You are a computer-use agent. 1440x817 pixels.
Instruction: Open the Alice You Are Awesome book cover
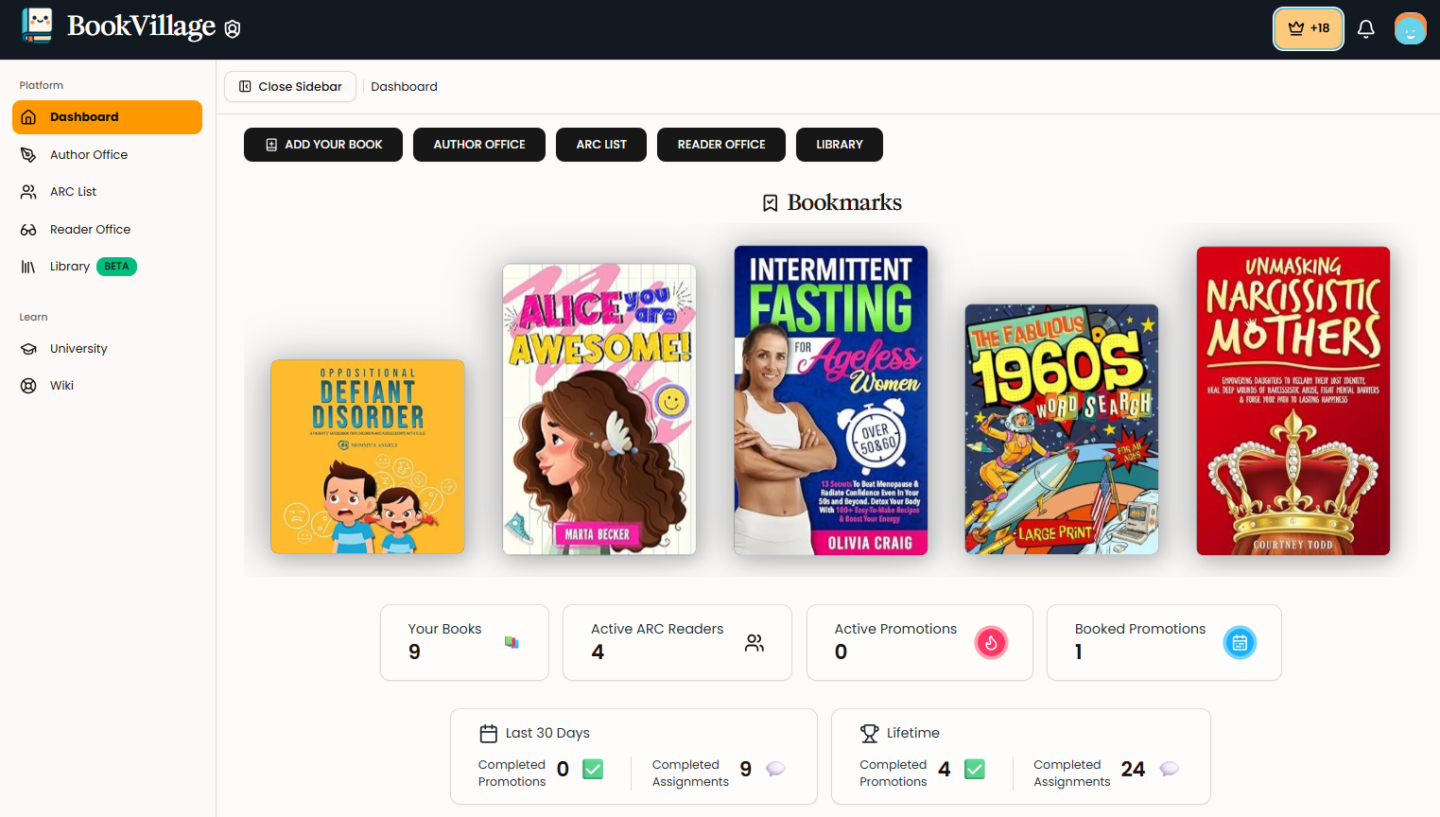pos(599,409)
